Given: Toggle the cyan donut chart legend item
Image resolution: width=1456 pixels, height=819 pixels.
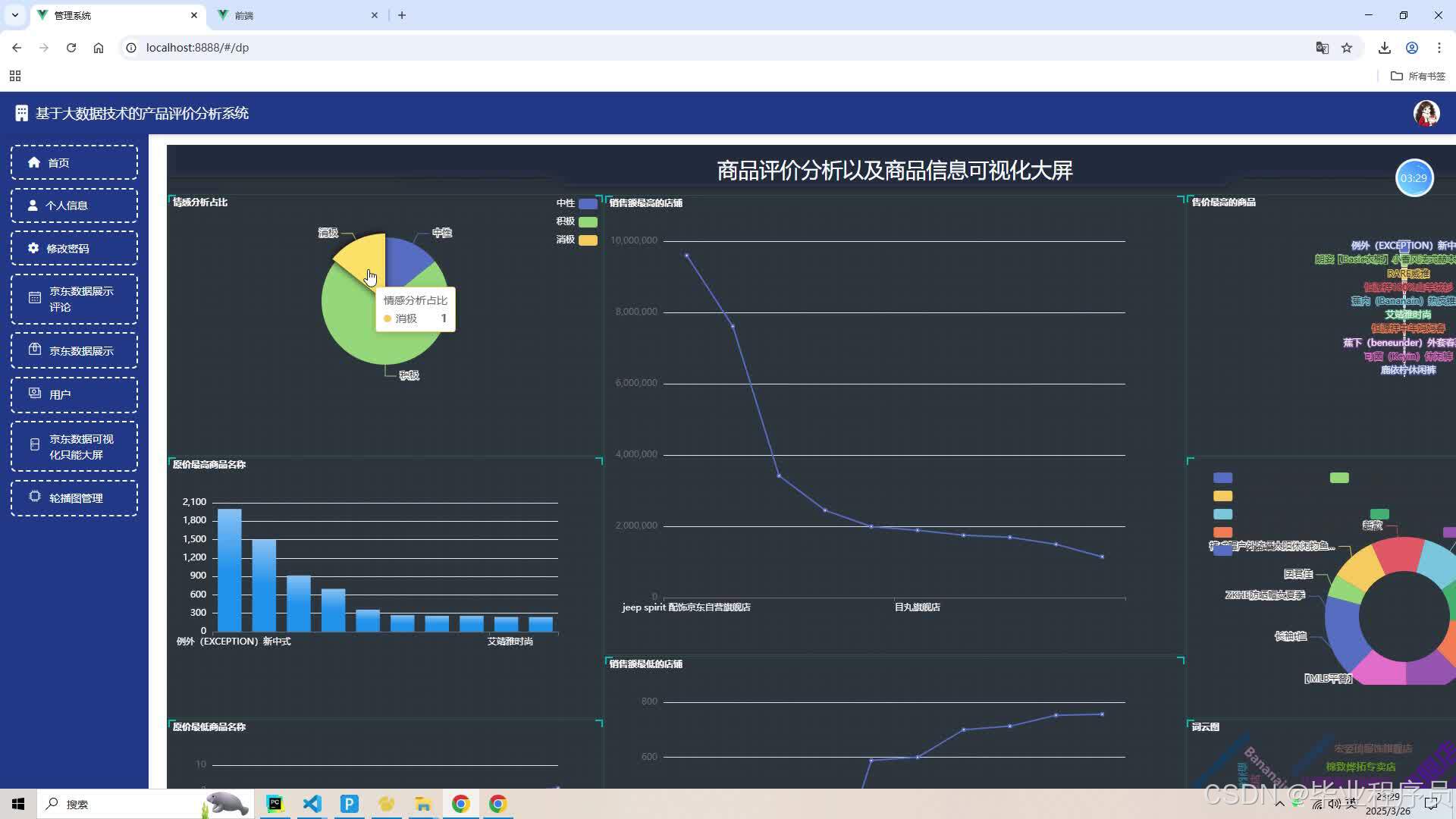Looking at the screenshot, I should point(1222,514).
